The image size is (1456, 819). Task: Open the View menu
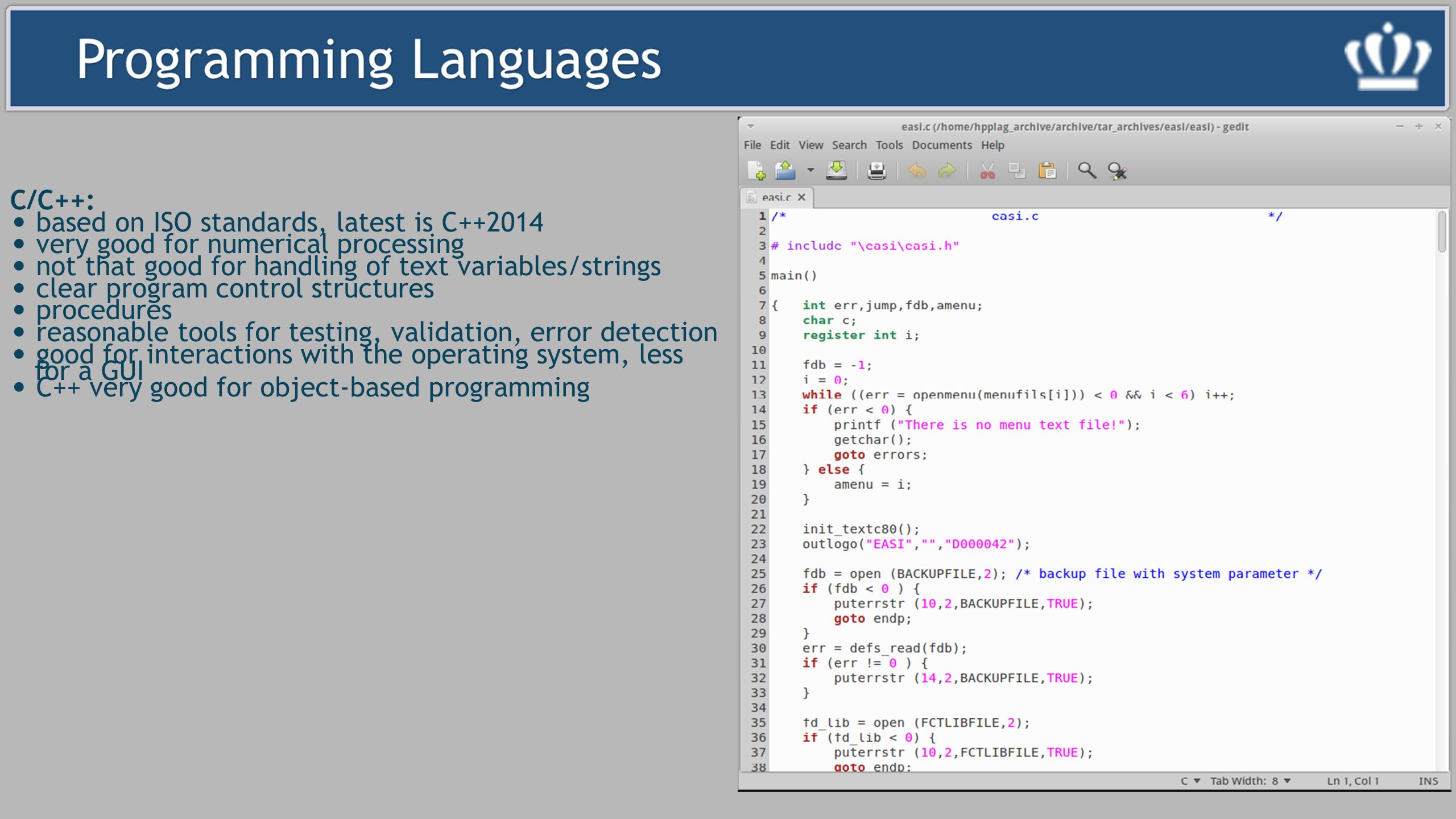pyautogui.click(x=810, y=145)
